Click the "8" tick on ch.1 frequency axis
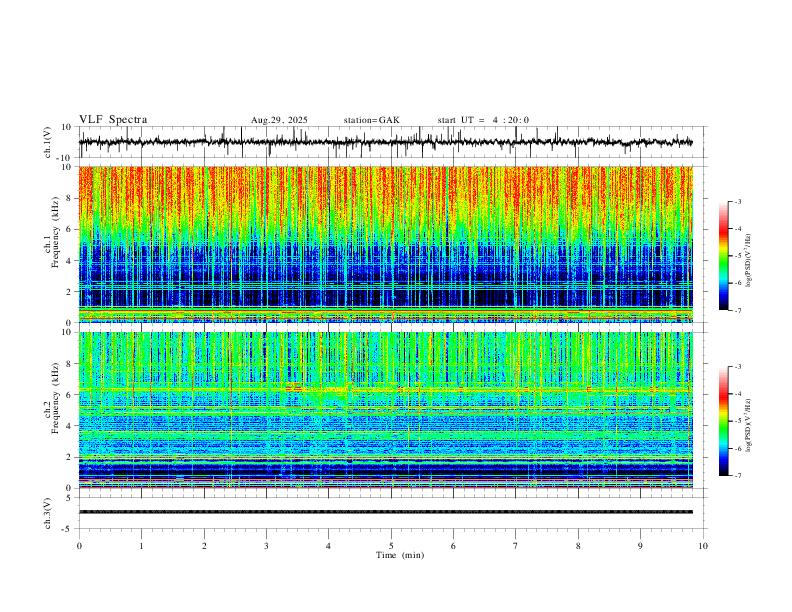The image size is (792, 612). 70,198
